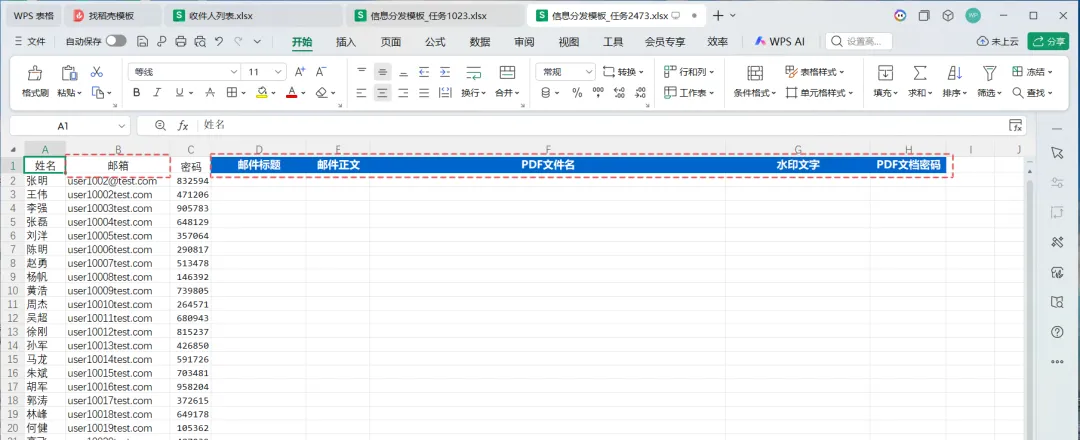Apply Bold formatting

(136, 92)
